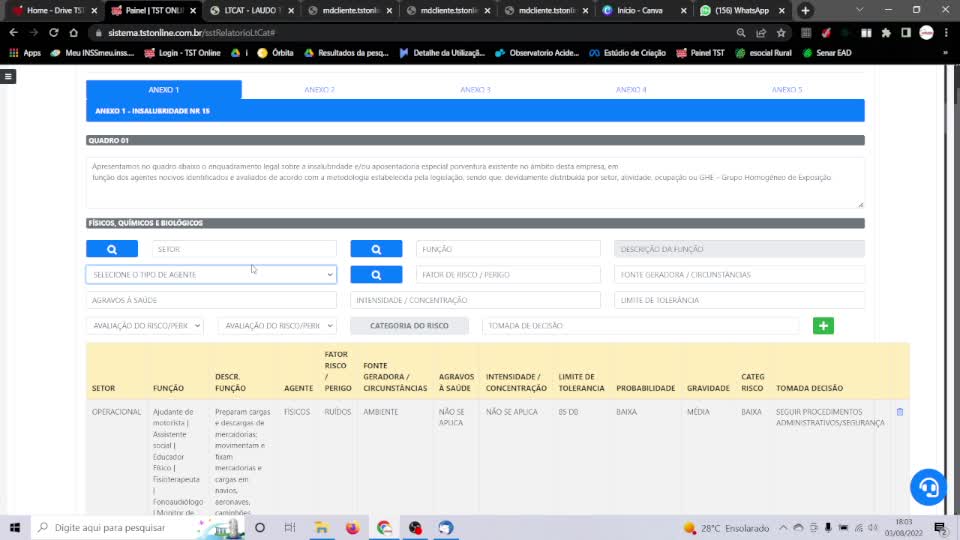Open browser side panel icon

906,33
